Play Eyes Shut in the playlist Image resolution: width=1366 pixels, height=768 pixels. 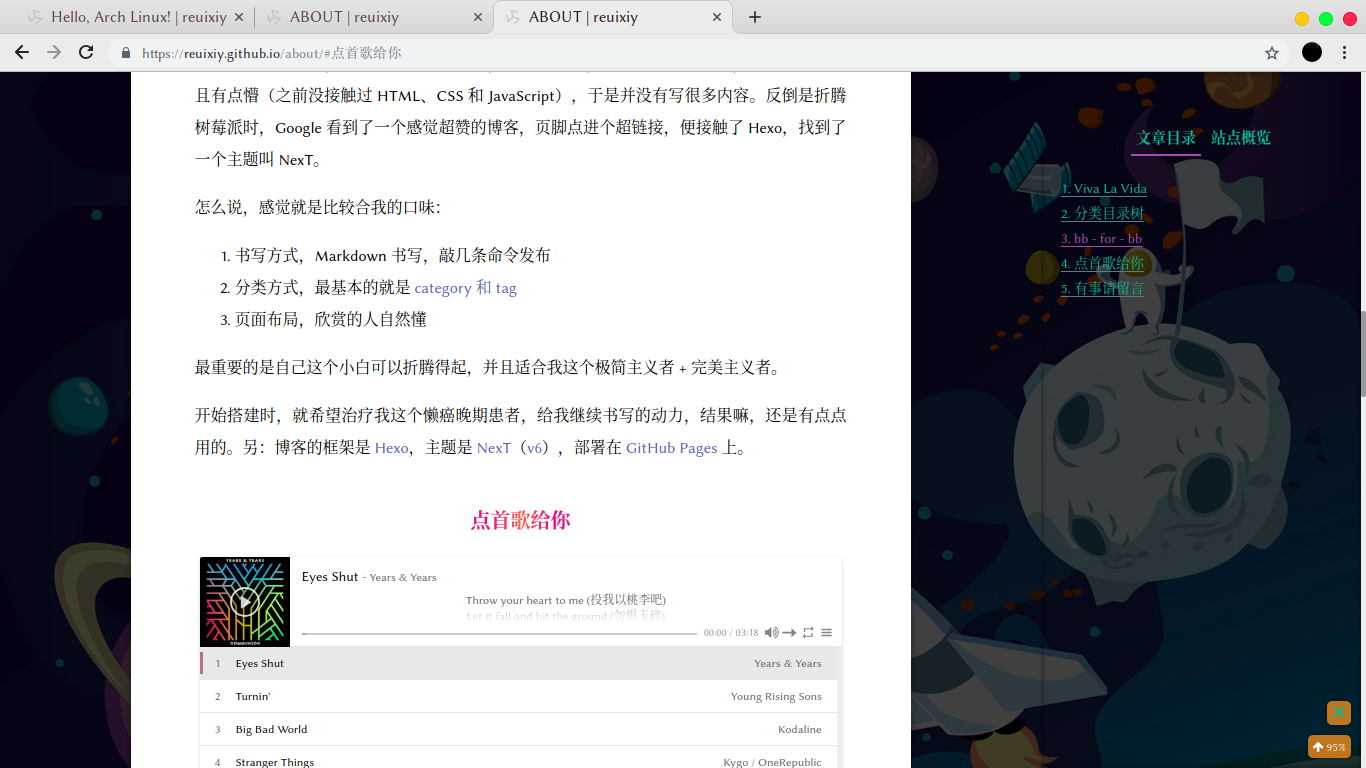520,663
